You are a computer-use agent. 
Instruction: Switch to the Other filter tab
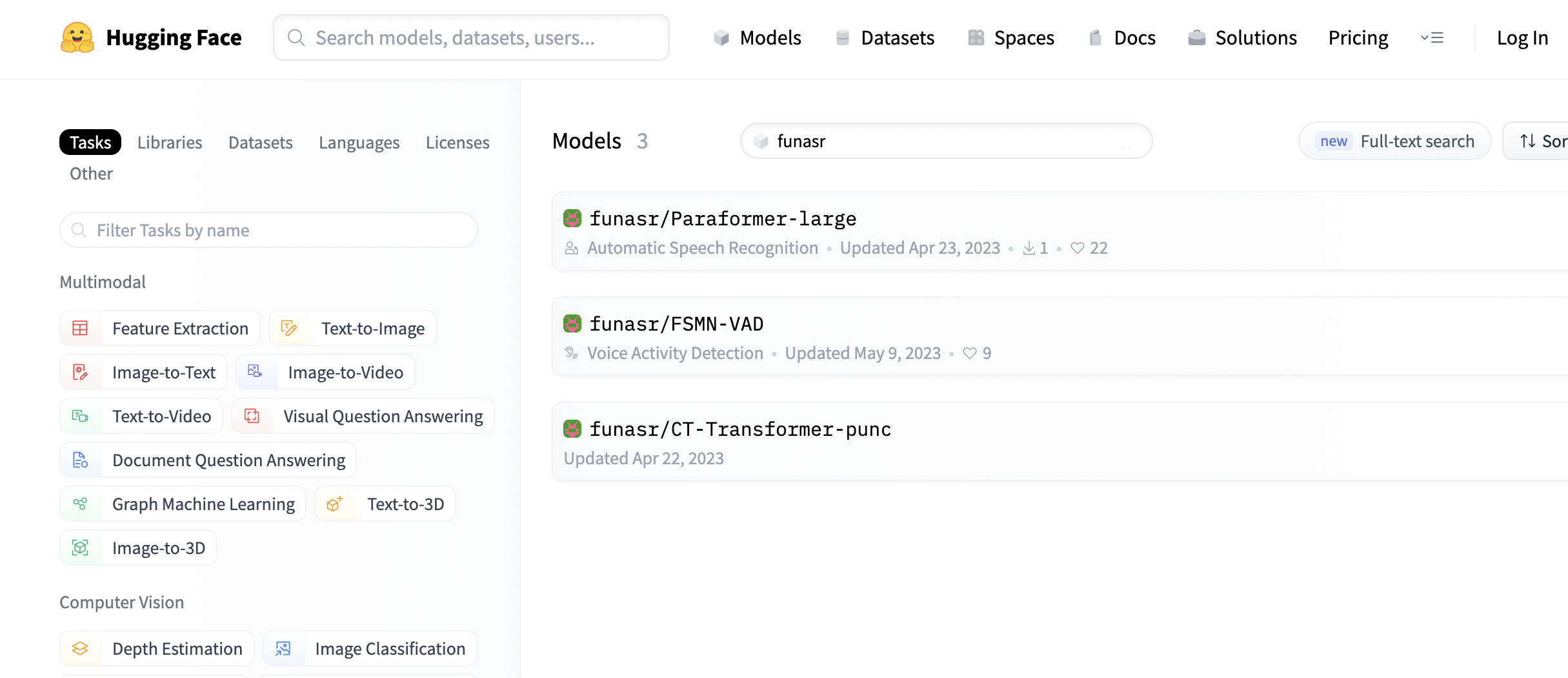[x=91, y=173]
